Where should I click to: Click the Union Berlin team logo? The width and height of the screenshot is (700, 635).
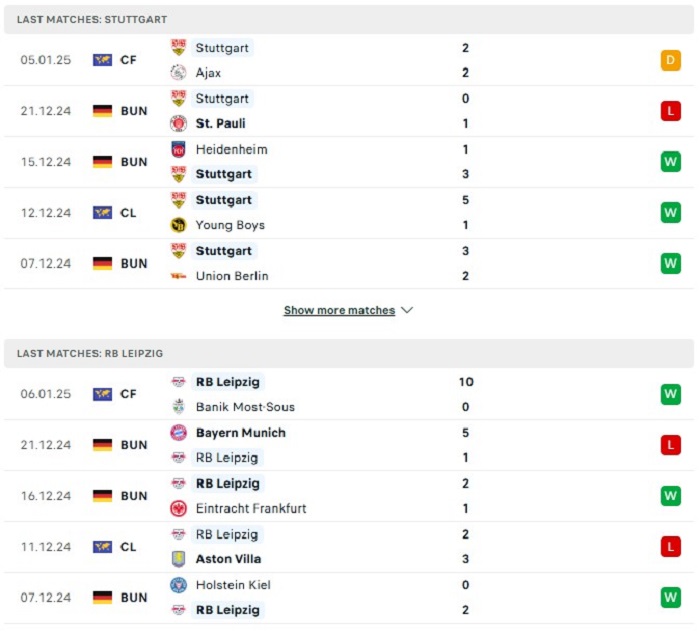click(178, 276)
